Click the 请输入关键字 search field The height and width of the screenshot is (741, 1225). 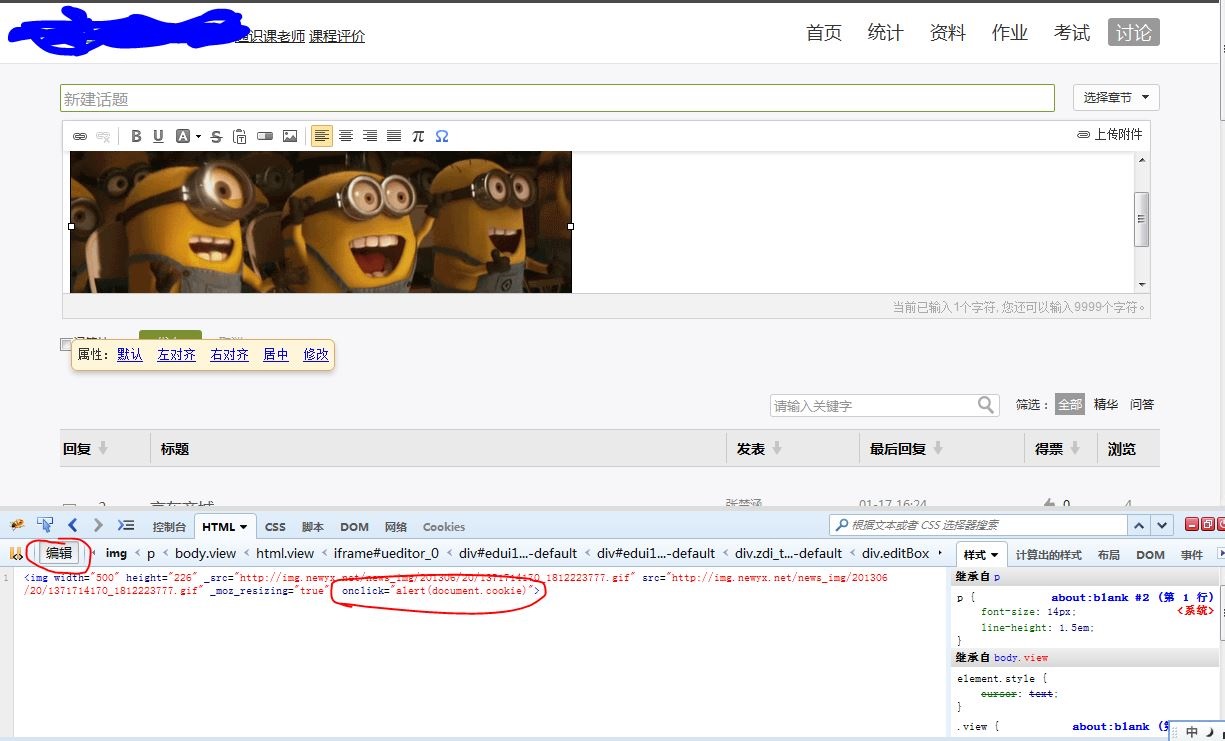[873, 405]
